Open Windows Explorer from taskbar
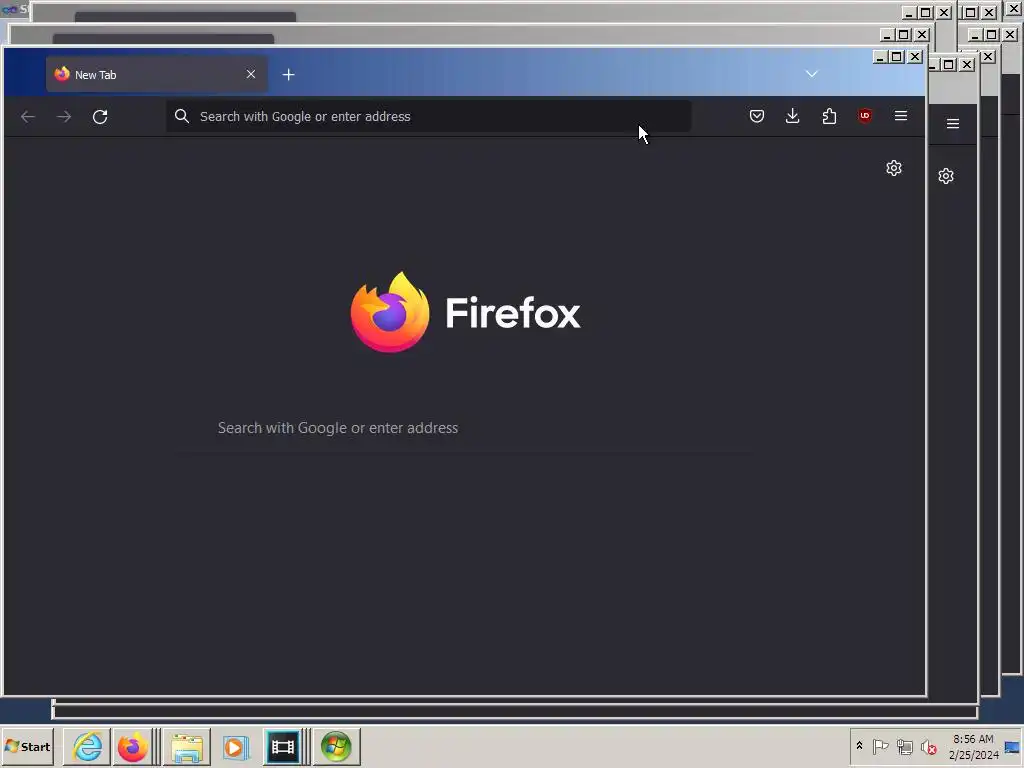The height and width of the screenshot is (768, 1024). (187, 746)
